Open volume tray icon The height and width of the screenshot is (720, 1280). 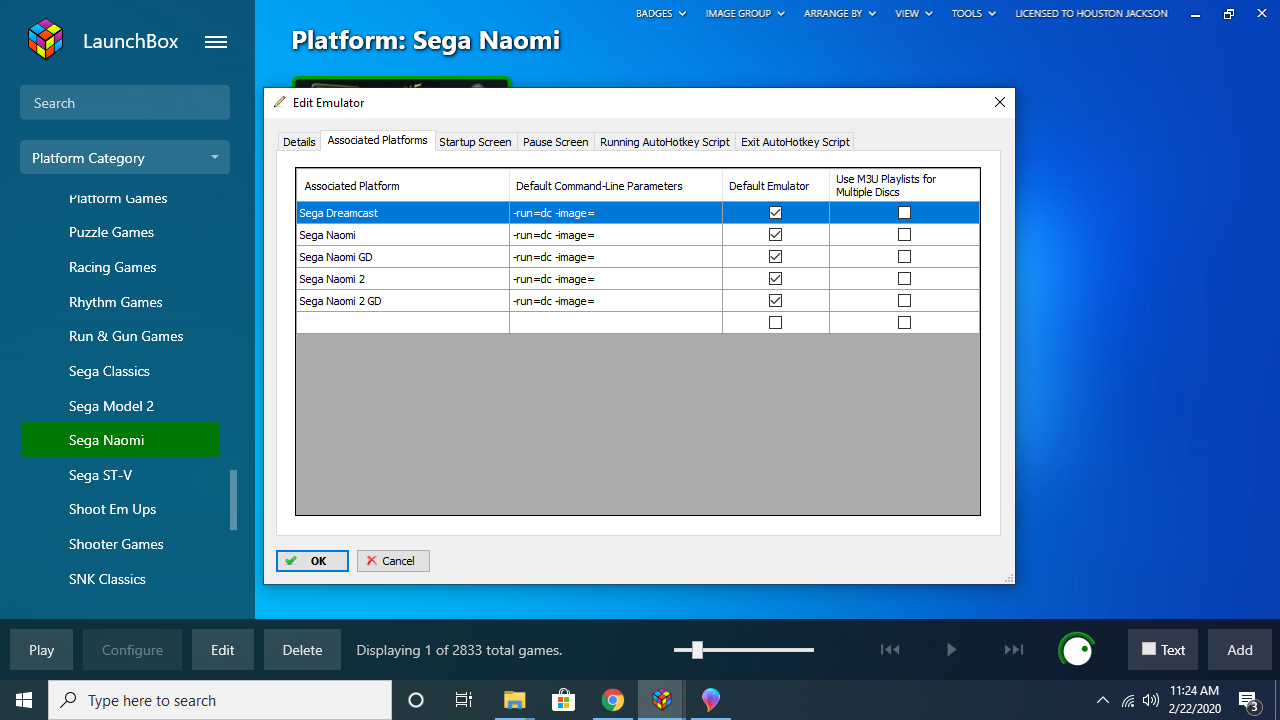(1151, 700)
